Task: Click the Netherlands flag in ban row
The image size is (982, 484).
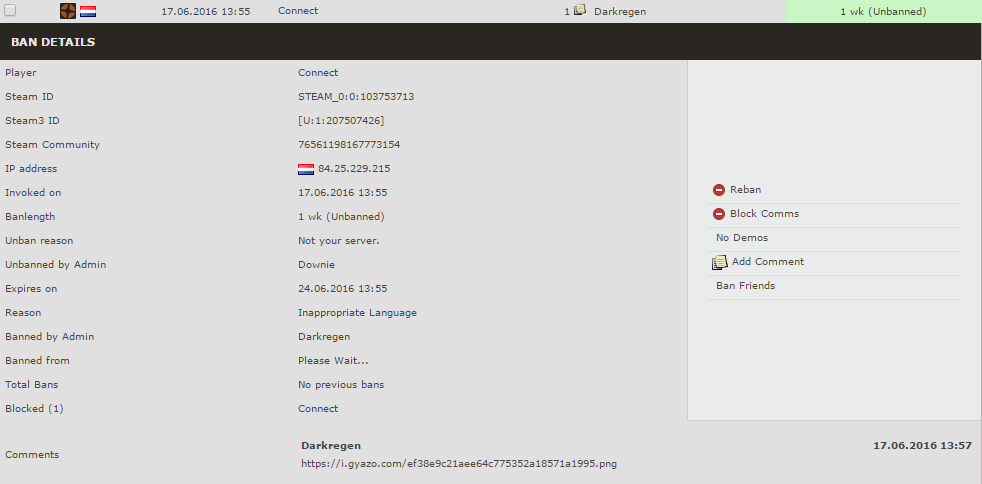Action: point(88,11)
